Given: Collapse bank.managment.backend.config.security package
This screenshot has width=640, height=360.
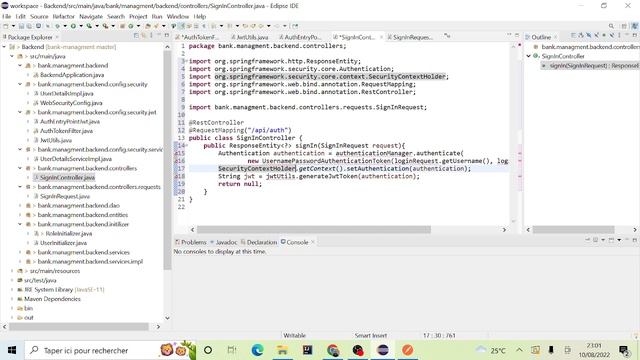Looking at the screenshot, I should click(x=20, y=84).
